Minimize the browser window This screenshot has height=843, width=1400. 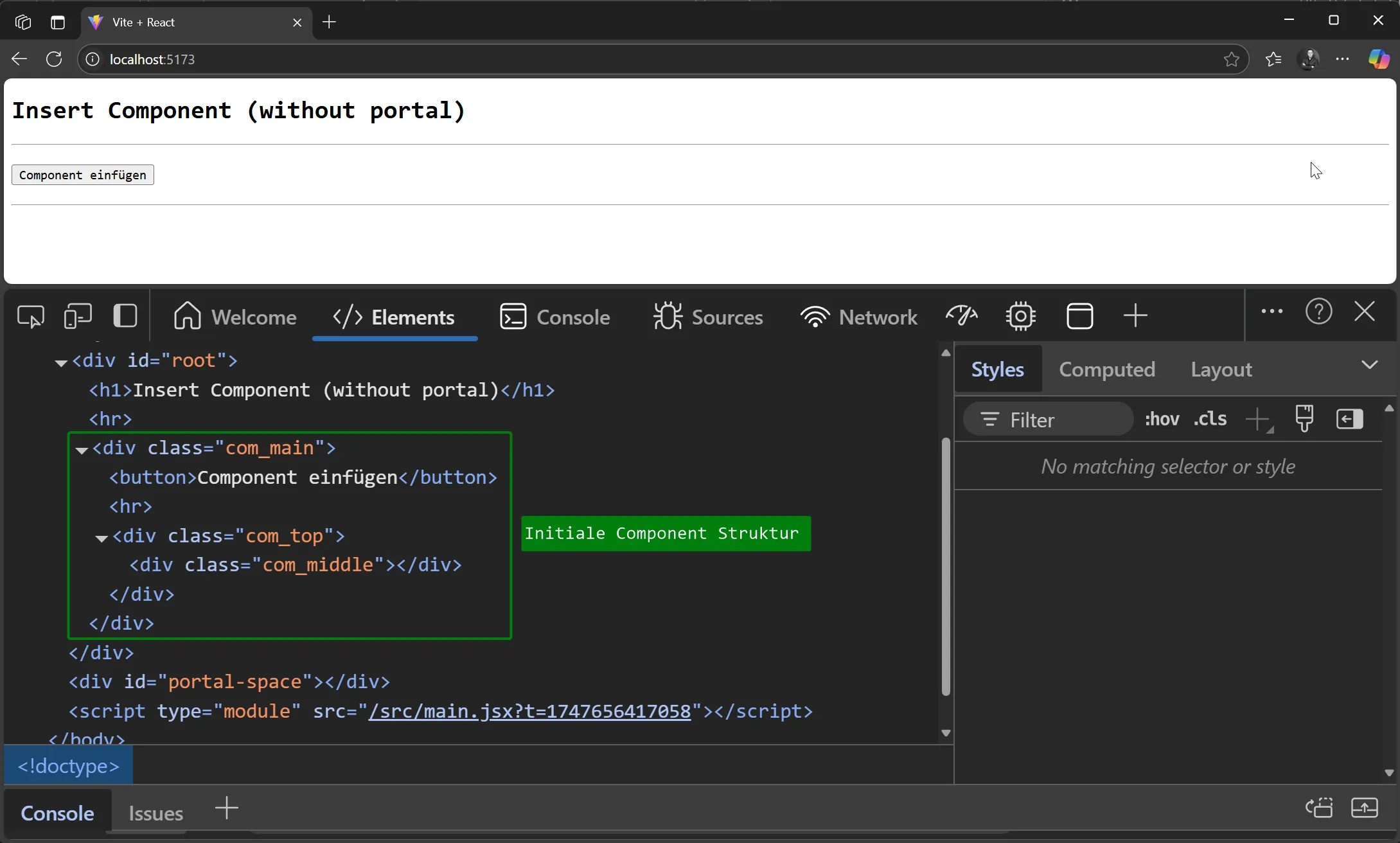[x=1288, y=20]
